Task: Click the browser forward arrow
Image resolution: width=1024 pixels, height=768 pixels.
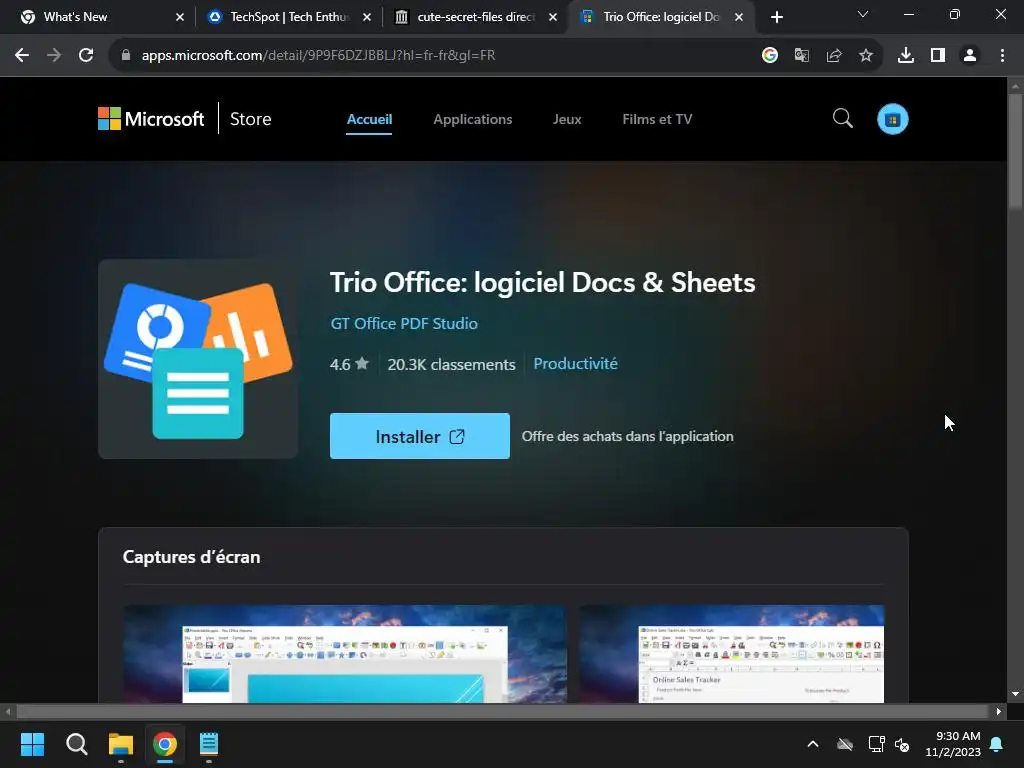Action: [54, 56]
